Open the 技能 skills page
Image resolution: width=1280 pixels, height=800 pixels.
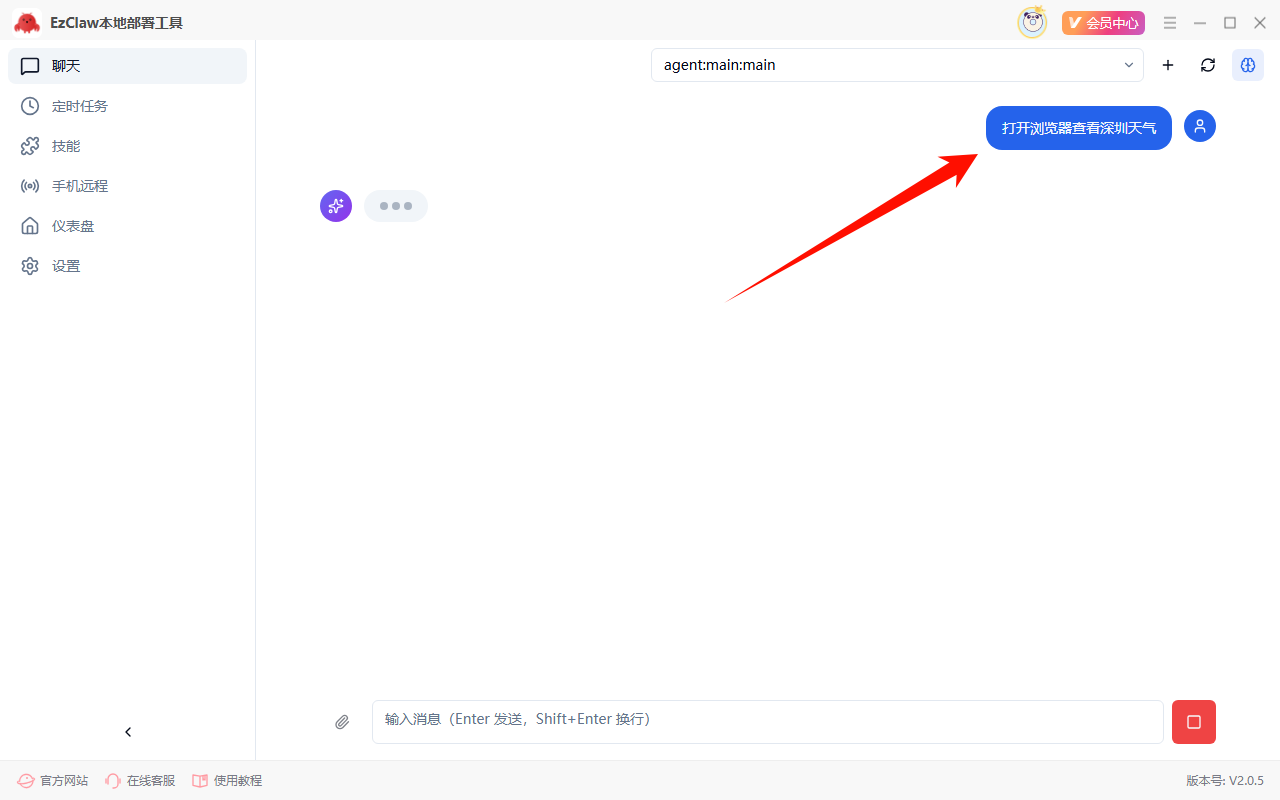point(66,146)
